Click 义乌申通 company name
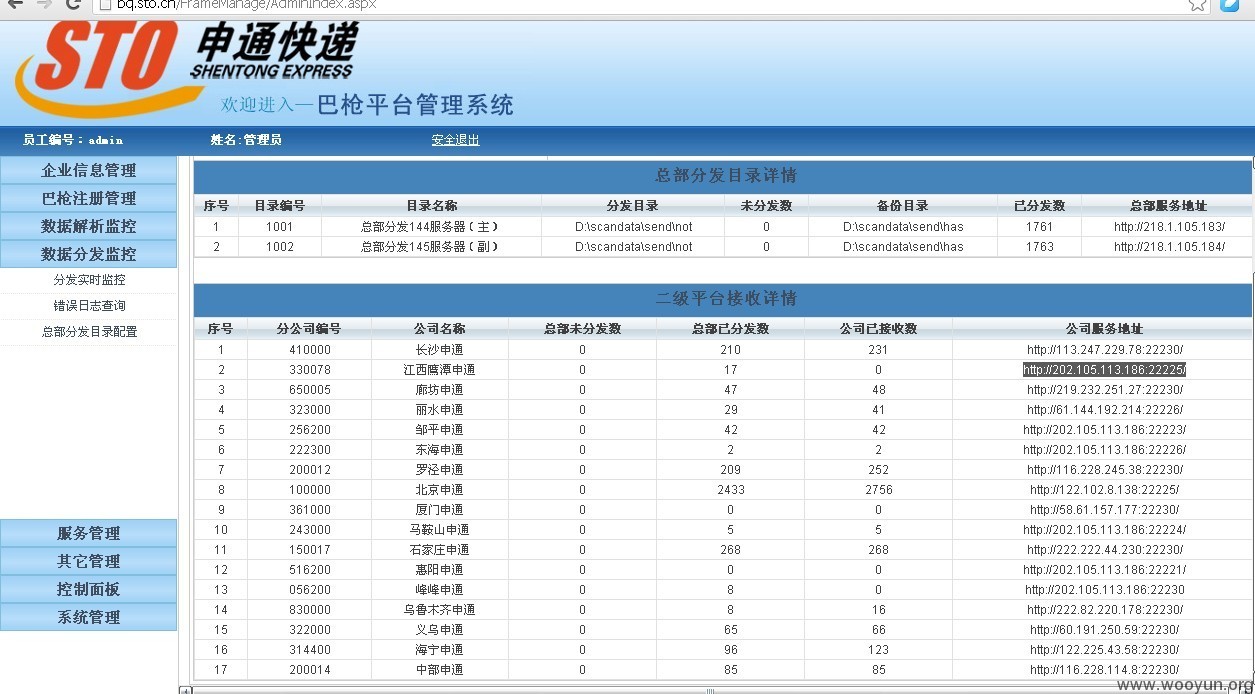The height and width of the screenshot is (694, 1255). pyautogui.click(x=439, y=630)
